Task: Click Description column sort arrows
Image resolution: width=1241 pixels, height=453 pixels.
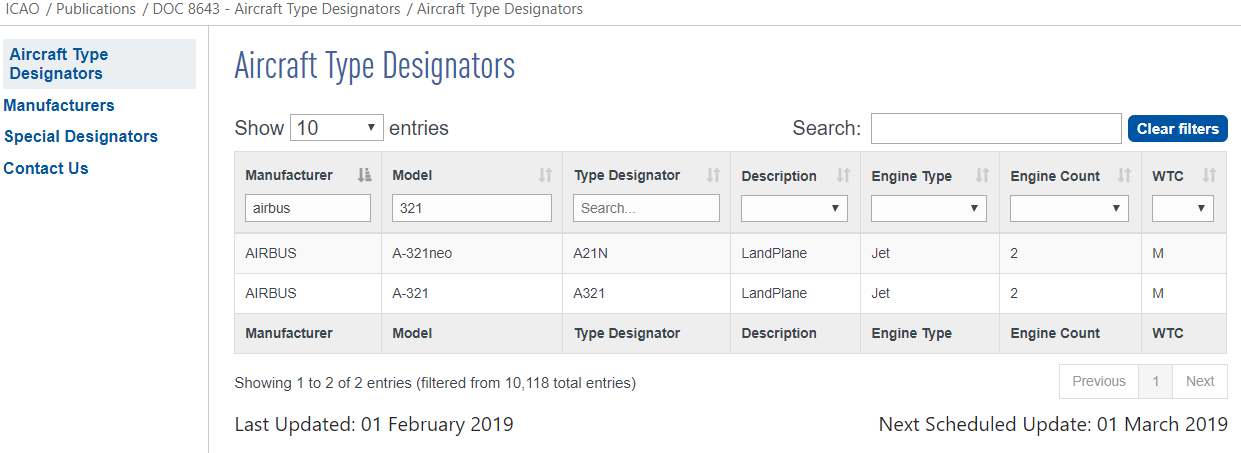Action: point(843,175)
